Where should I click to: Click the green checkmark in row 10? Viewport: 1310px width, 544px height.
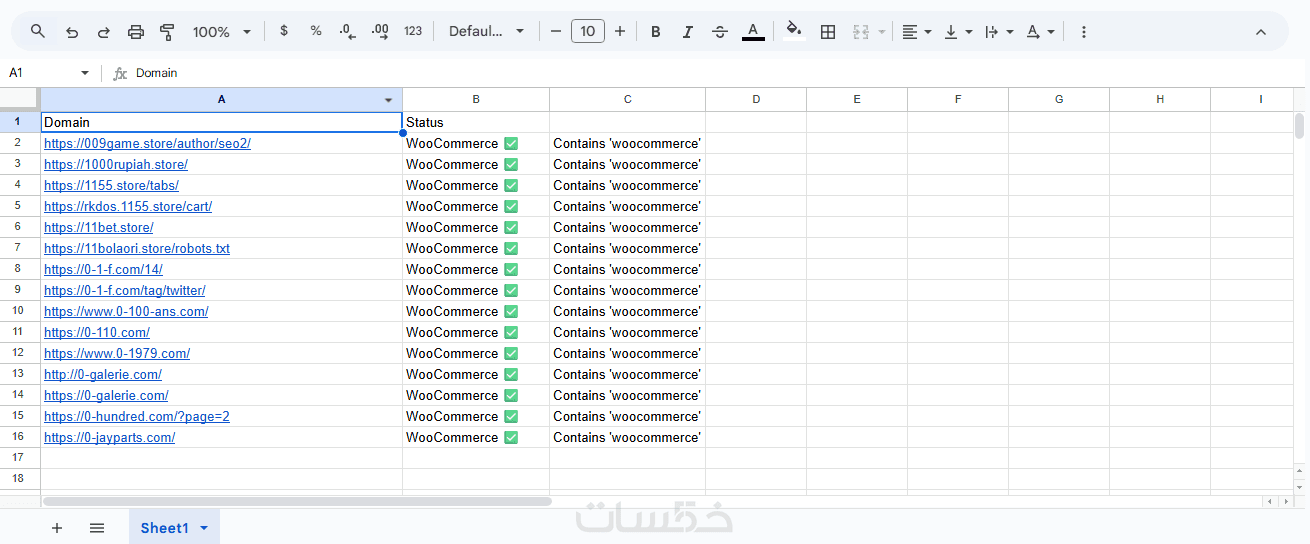(511, 311)
